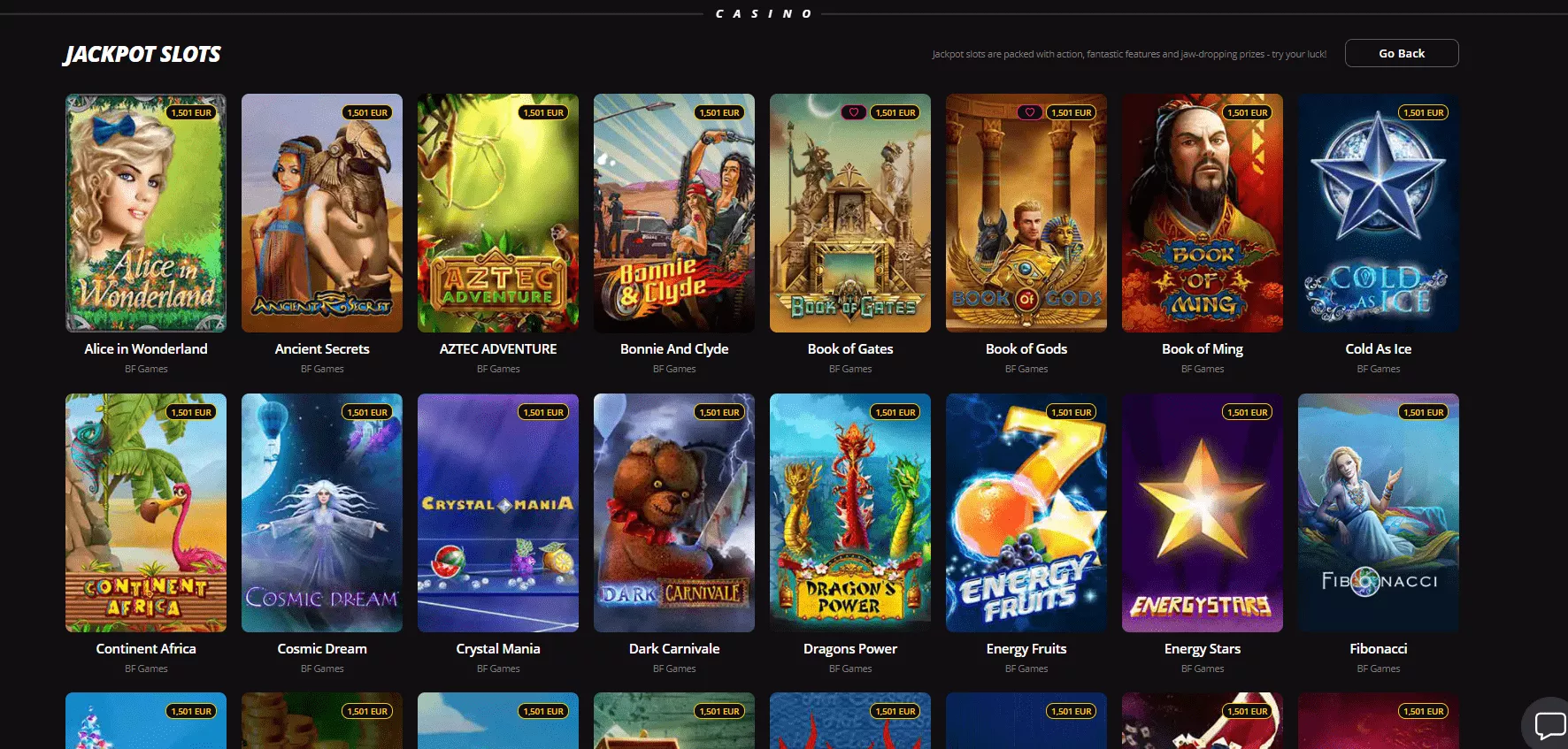The width and height of the screenshot is (1568, 749).
Task: Click BF Games provider under Cold As Ice
Action: coord(1378,369)
